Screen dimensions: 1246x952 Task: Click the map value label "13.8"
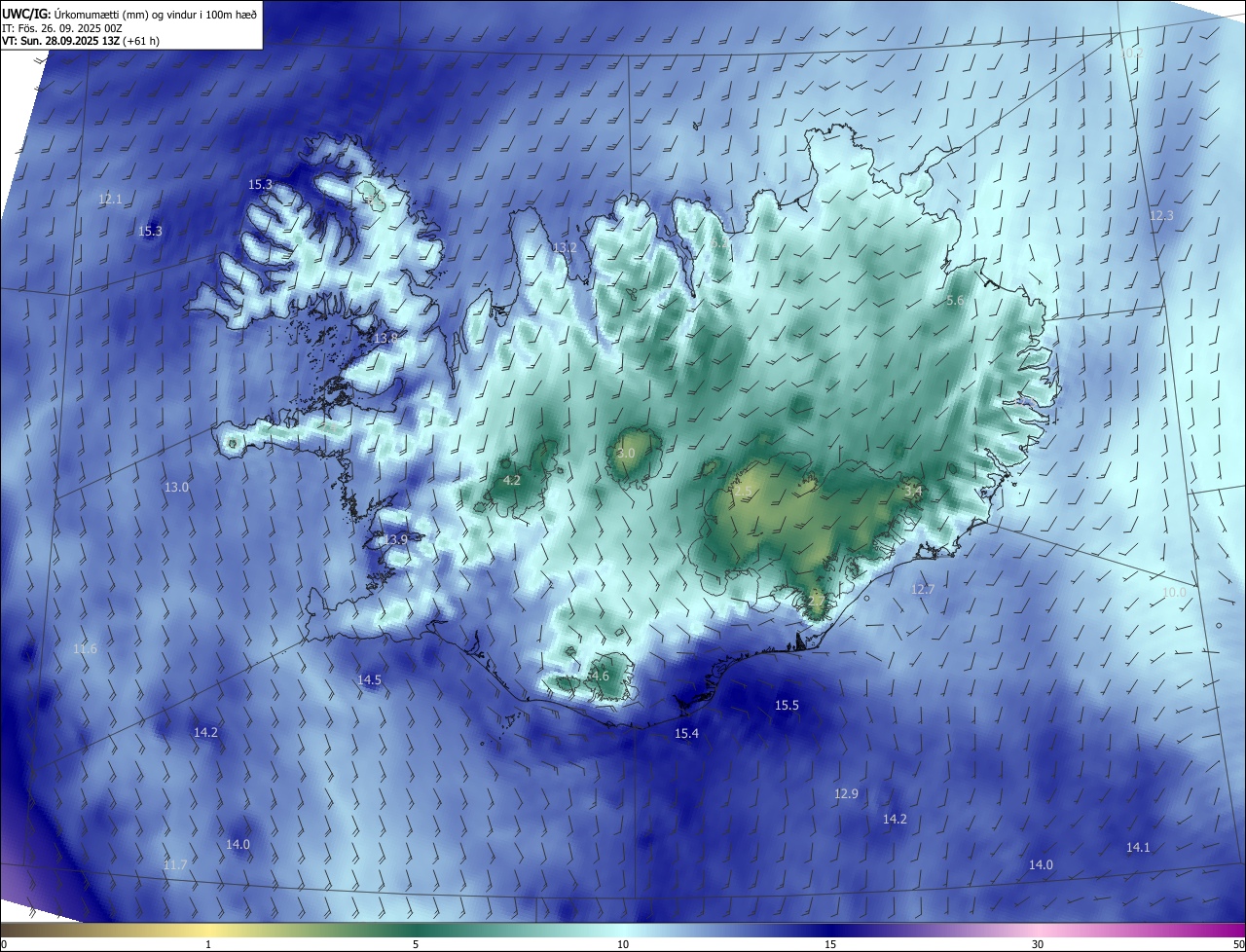pos(385,338)
